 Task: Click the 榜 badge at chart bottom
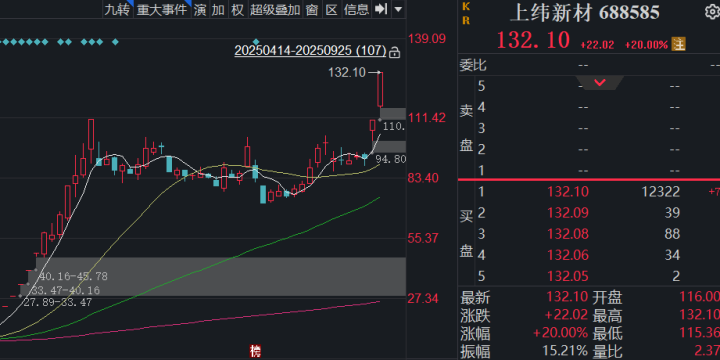pyautogui.click(x=255, y=351)
